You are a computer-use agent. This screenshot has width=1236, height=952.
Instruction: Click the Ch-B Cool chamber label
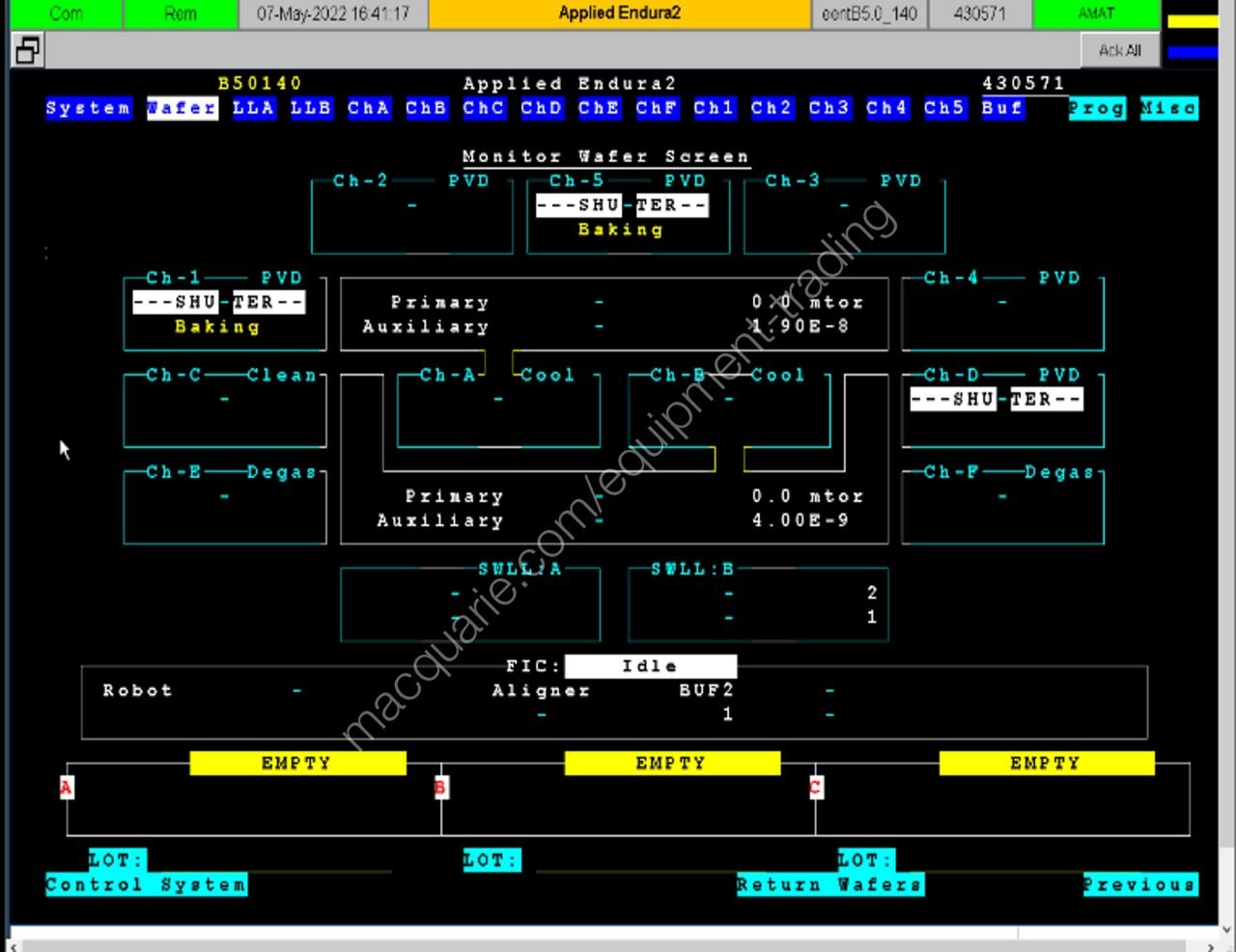tap(728, 375)
